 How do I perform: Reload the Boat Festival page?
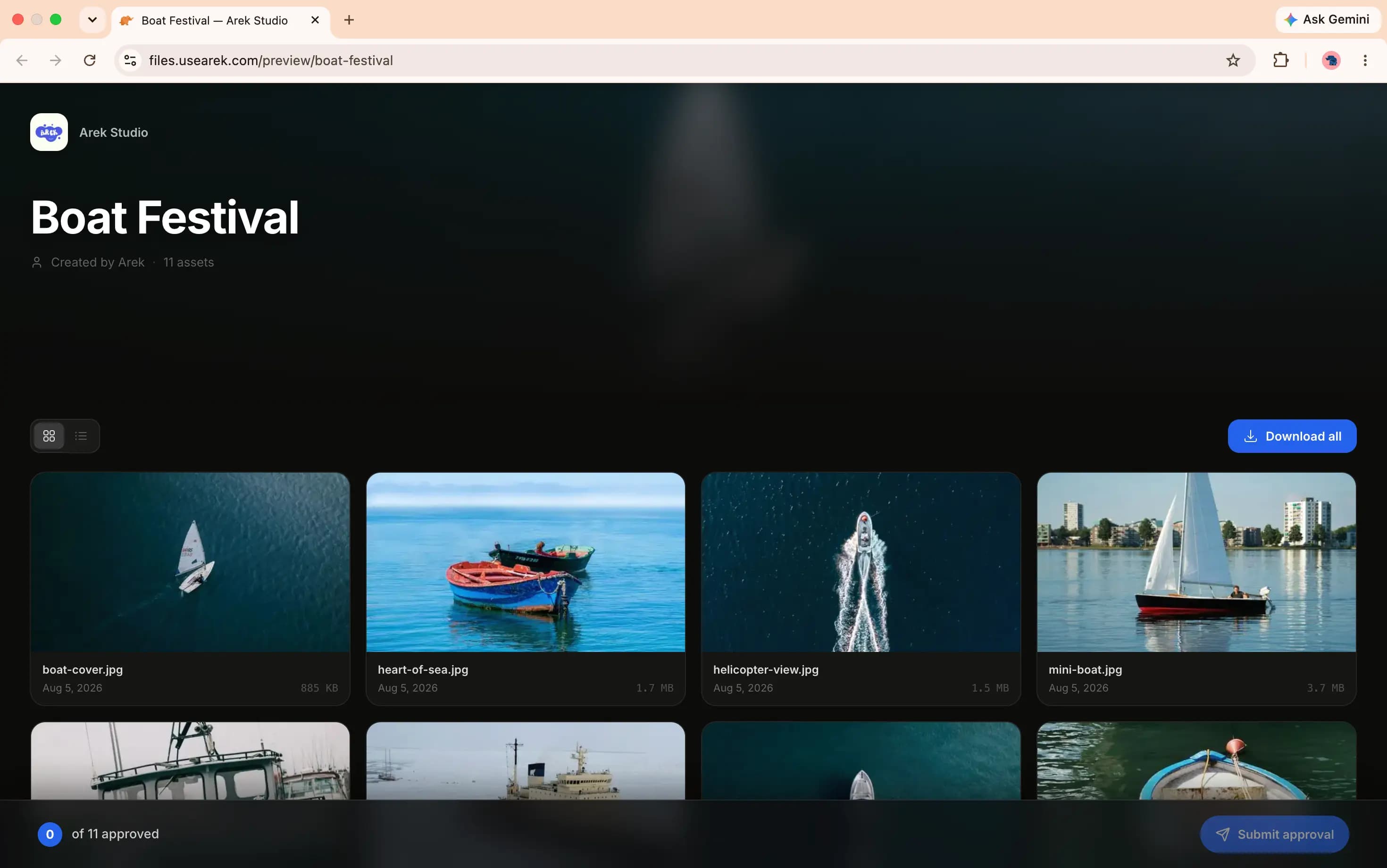pos(90,60)
